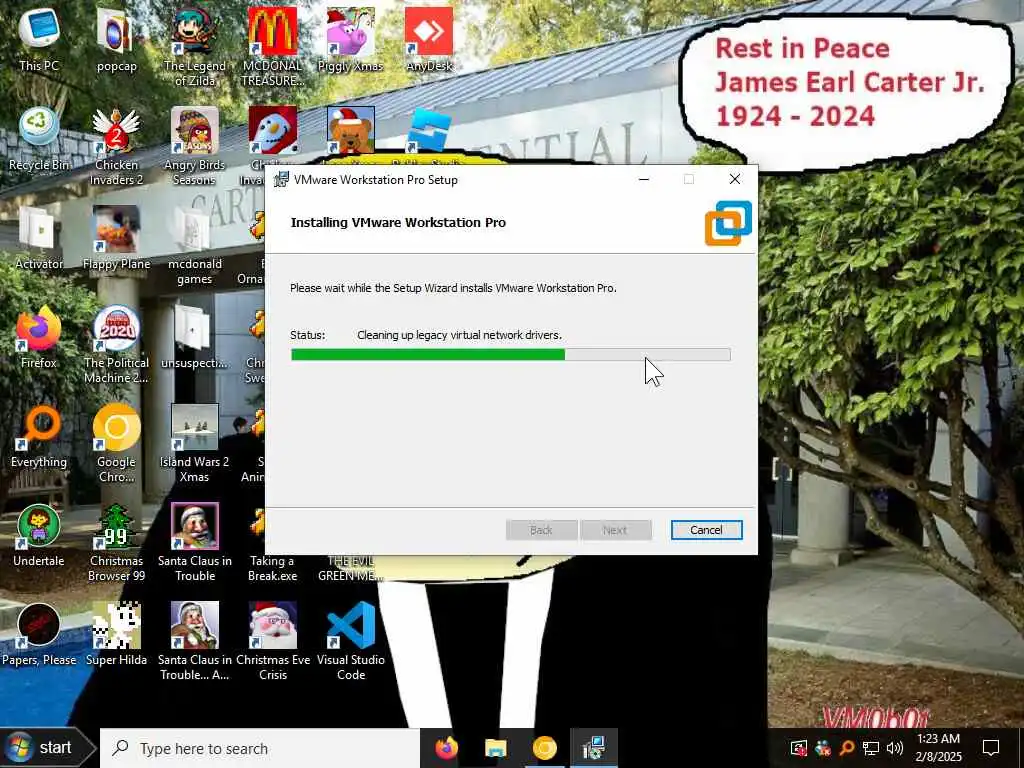Close the VMware Workstation Pro Setup window
Viewport: 1024px width, 768px height.
pyautogui.click(x=735, y=180)
